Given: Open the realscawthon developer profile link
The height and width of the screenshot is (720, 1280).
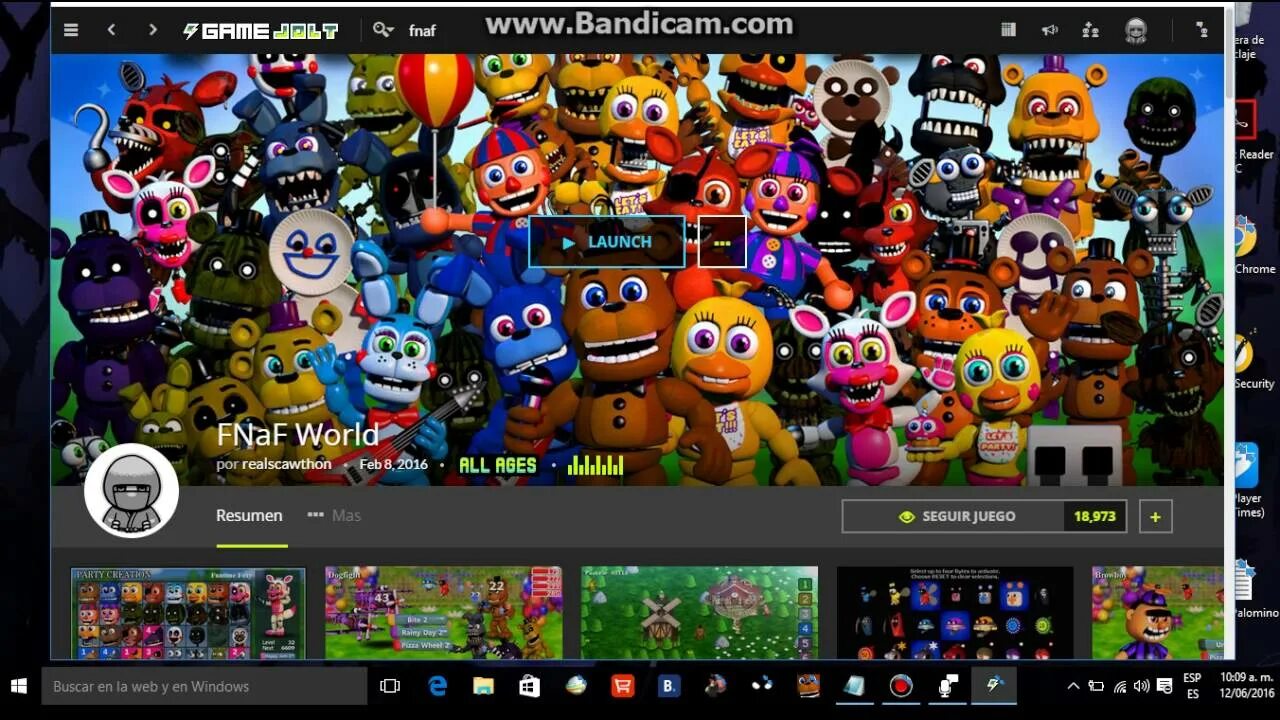Looking at the screenshot, I should [287, 465].
